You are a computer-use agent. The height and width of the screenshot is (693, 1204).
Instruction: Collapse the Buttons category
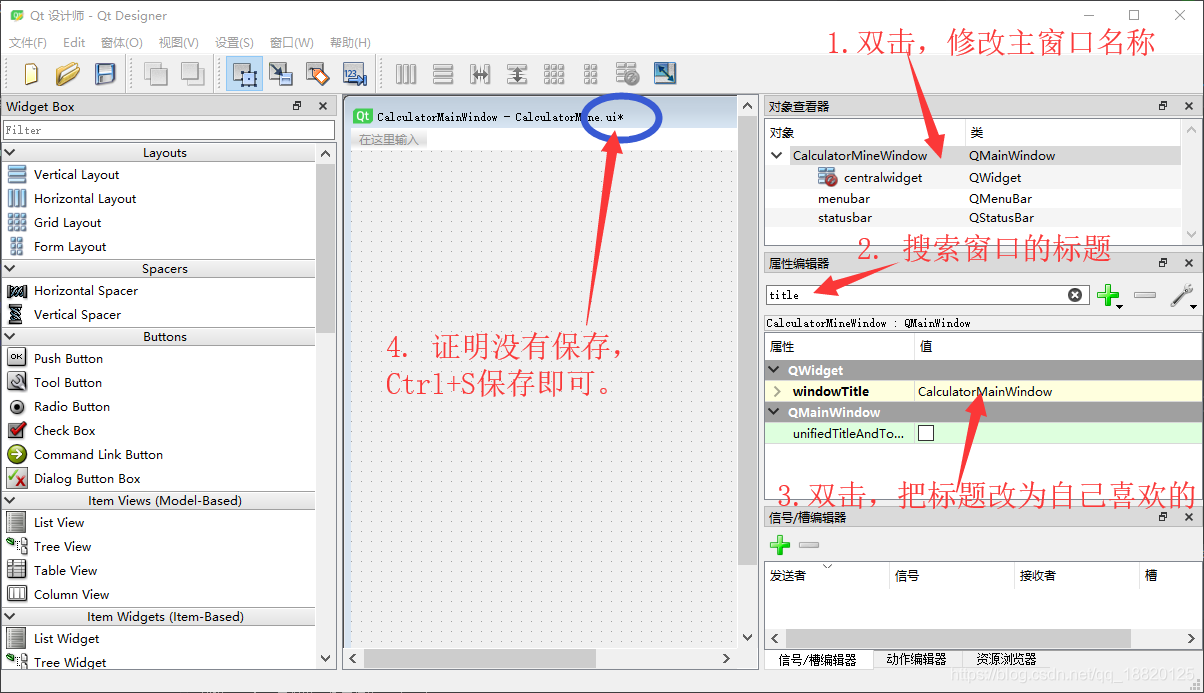pos(10,337)
